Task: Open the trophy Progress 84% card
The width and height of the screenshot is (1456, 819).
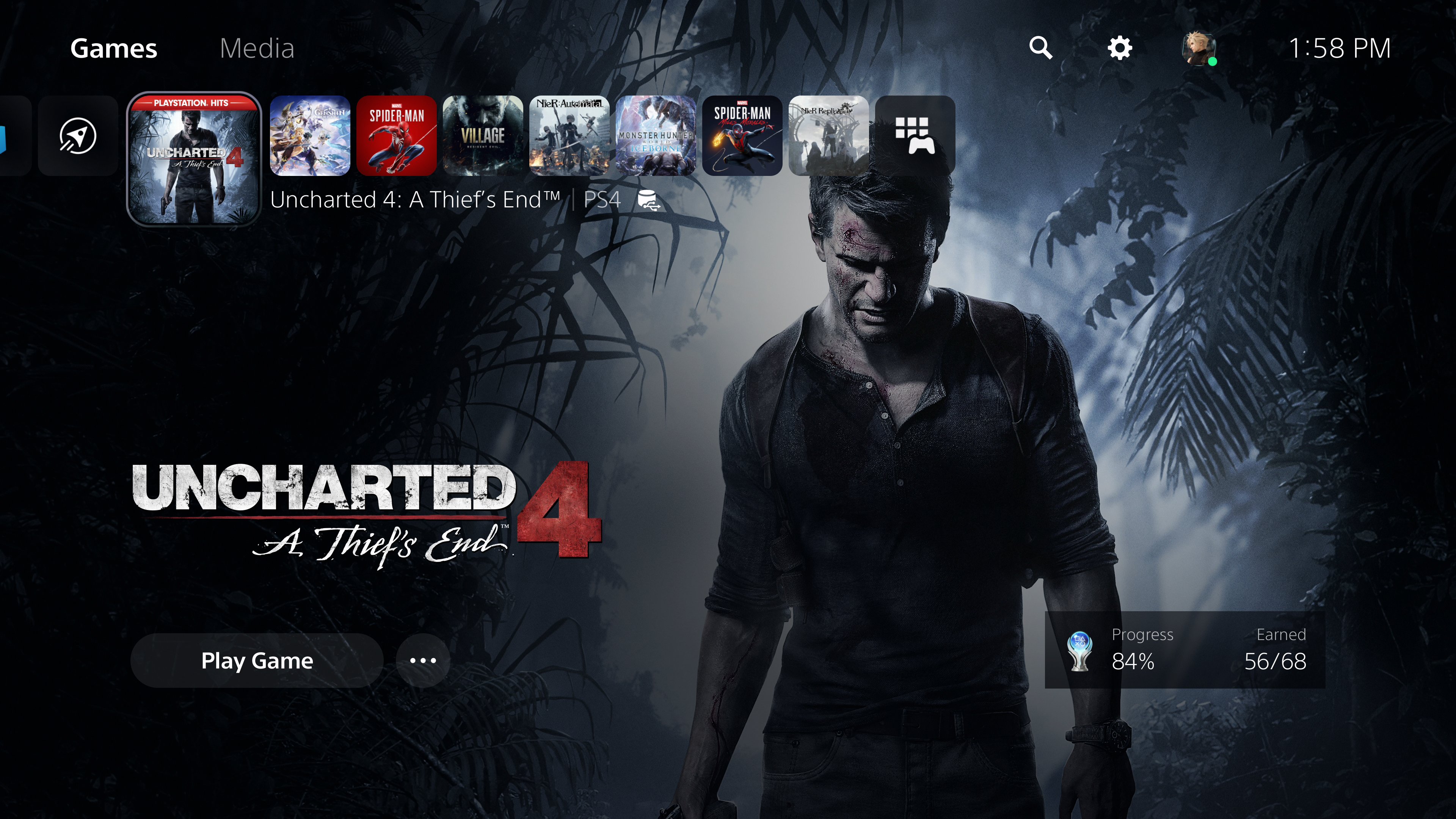Action: pos(1185,650)
